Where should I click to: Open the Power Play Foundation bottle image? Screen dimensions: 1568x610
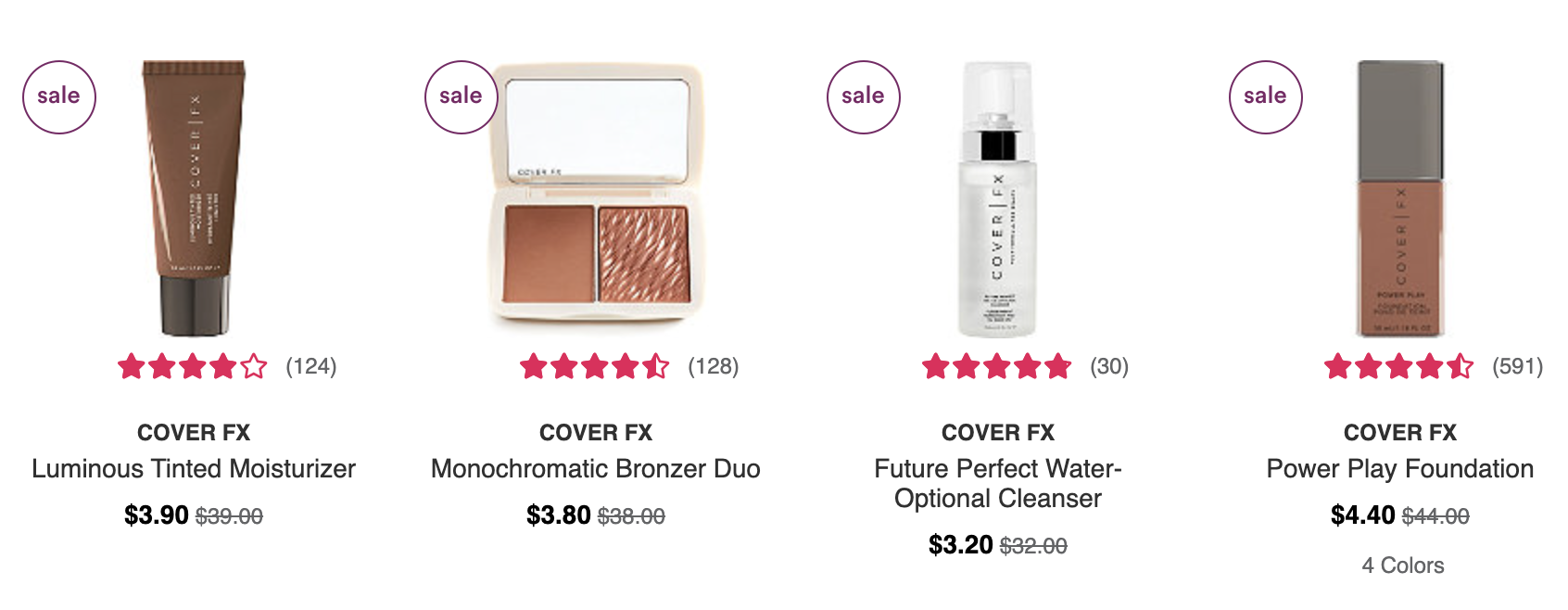[1400, 198]
